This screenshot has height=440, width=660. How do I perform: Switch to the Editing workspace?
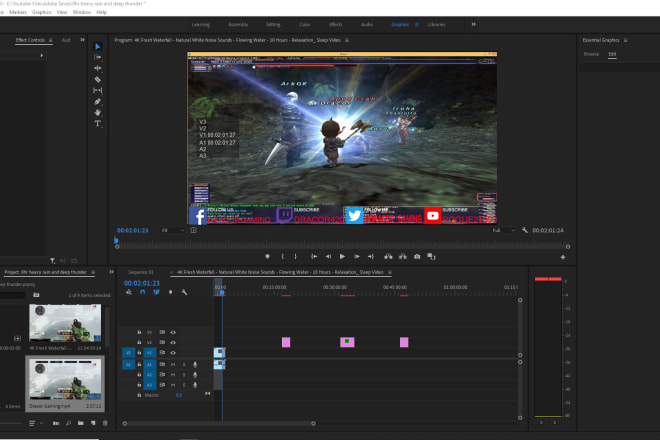tap(273, 24)
